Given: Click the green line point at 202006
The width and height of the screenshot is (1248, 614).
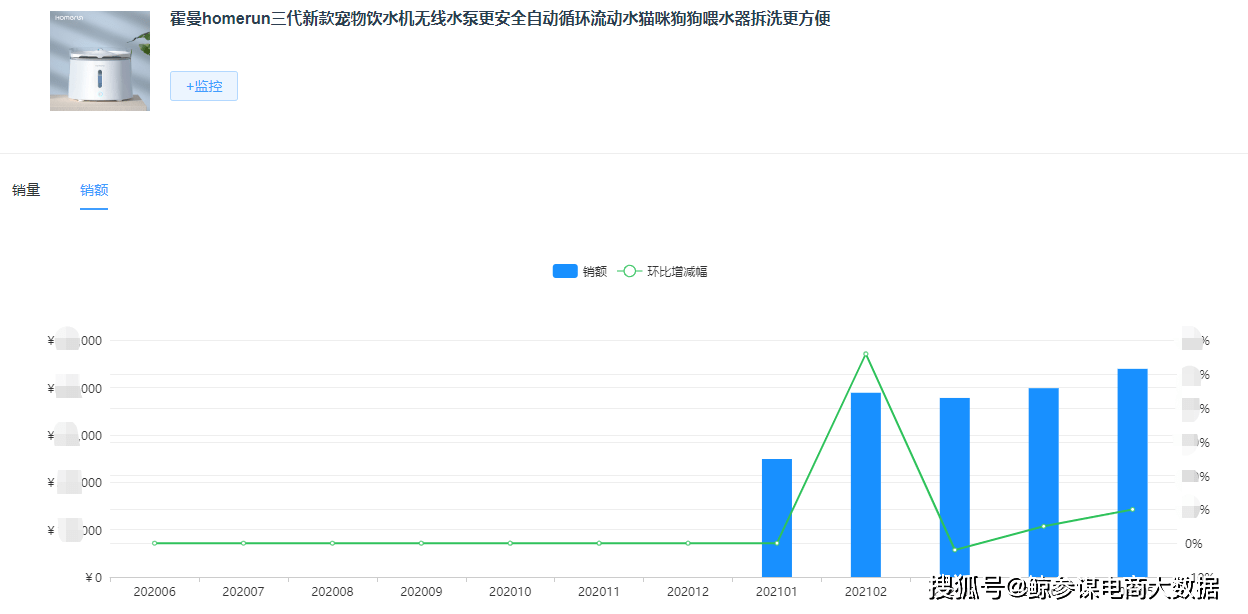Looking at the screenshot, I should [x=155, y=543].
